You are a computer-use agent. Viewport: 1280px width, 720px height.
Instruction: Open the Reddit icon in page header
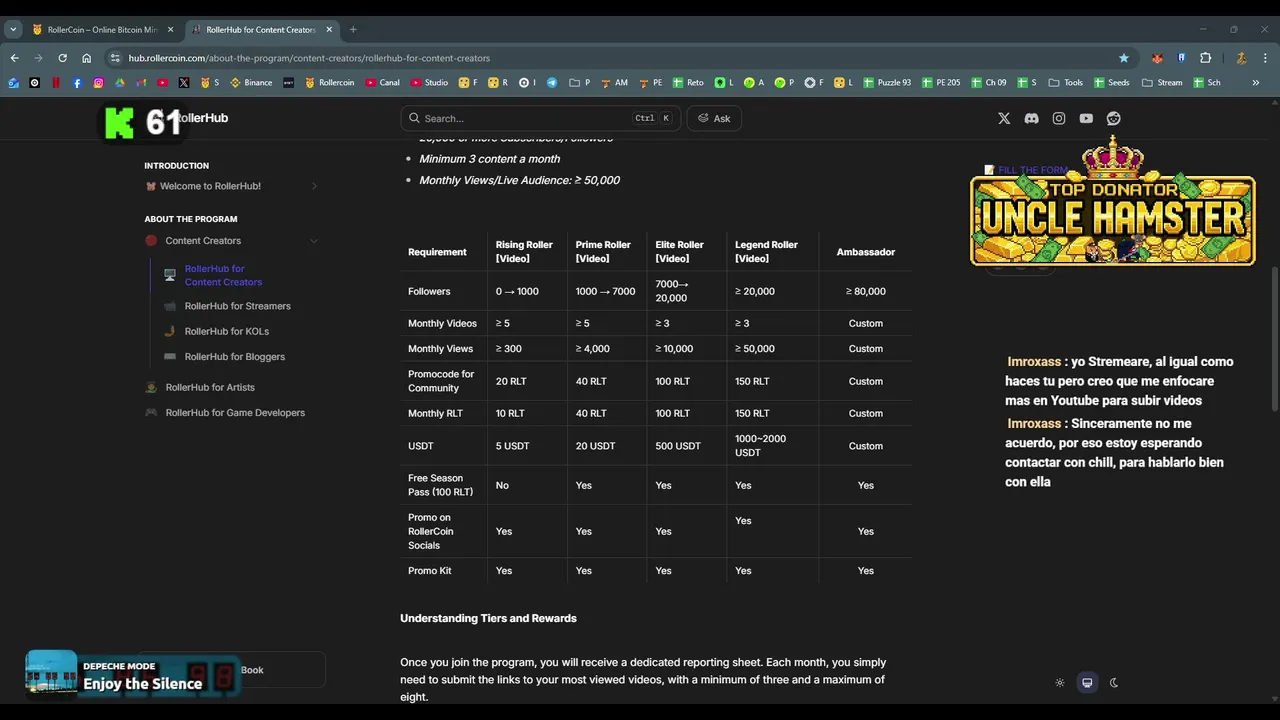coord(1113,118)
